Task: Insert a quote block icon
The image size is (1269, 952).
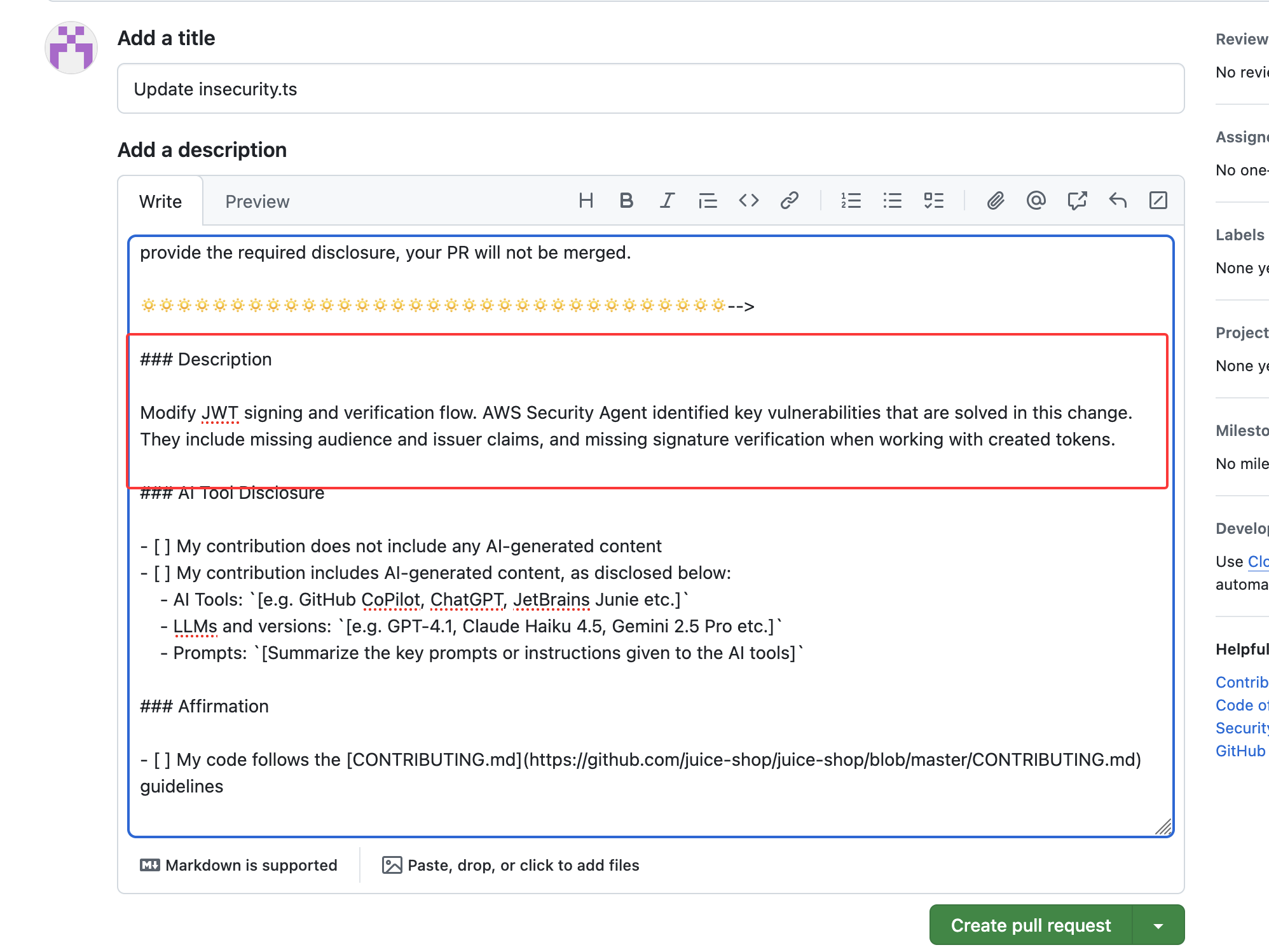Action: pyautogui.click(x=708, y=201)
